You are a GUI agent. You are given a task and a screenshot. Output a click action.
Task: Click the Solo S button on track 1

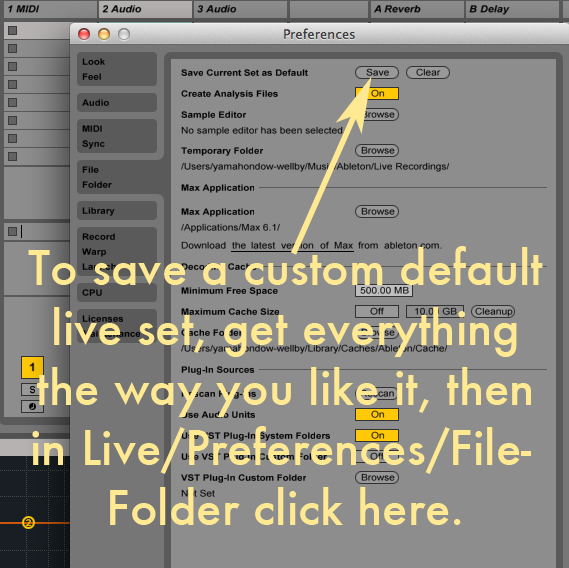pos(32,390)
